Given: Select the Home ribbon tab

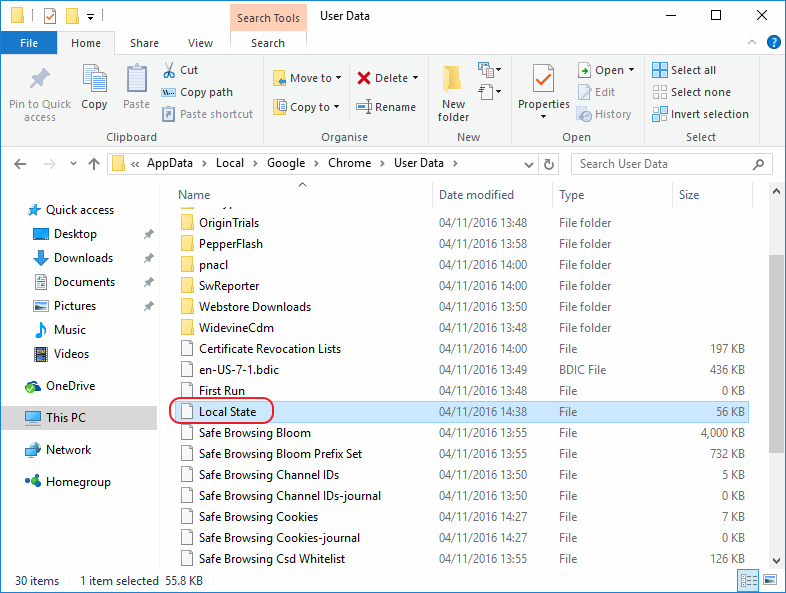Looking at the screenshot, I should point(86,43).
